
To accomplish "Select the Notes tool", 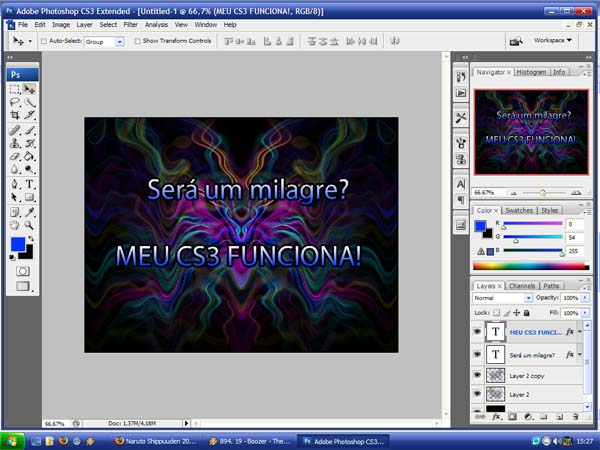I will [15, 212].
